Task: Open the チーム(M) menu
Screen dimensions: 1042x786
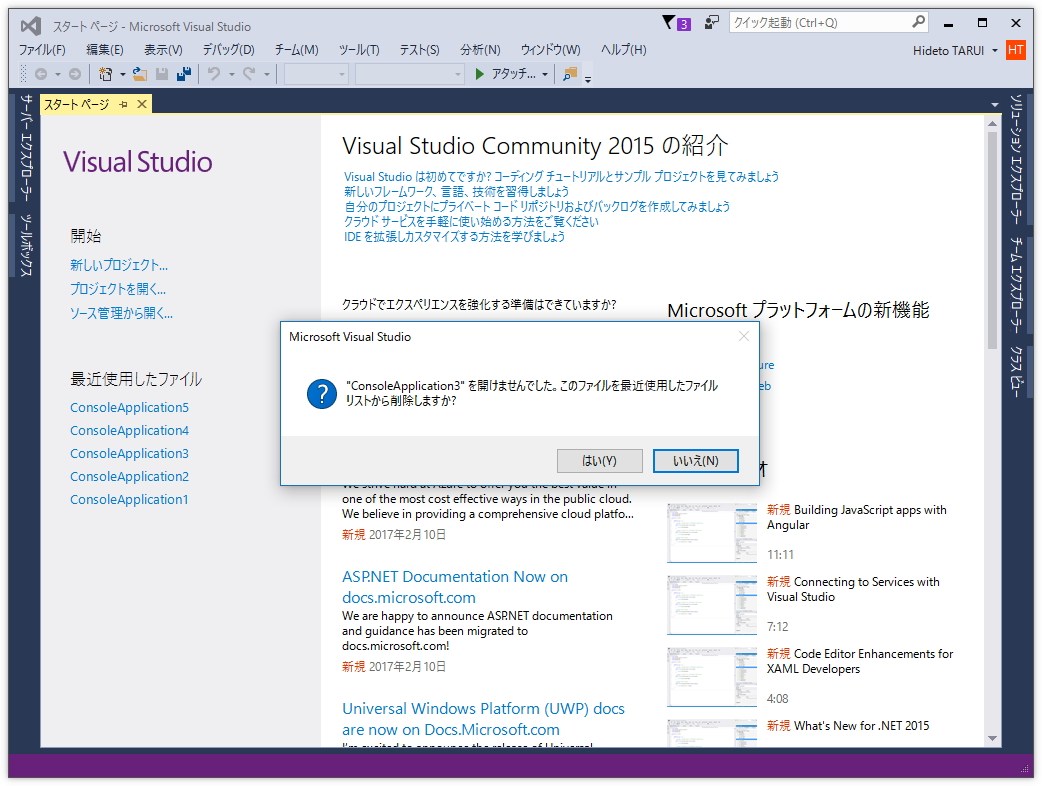Action: [x=297, y=50]
